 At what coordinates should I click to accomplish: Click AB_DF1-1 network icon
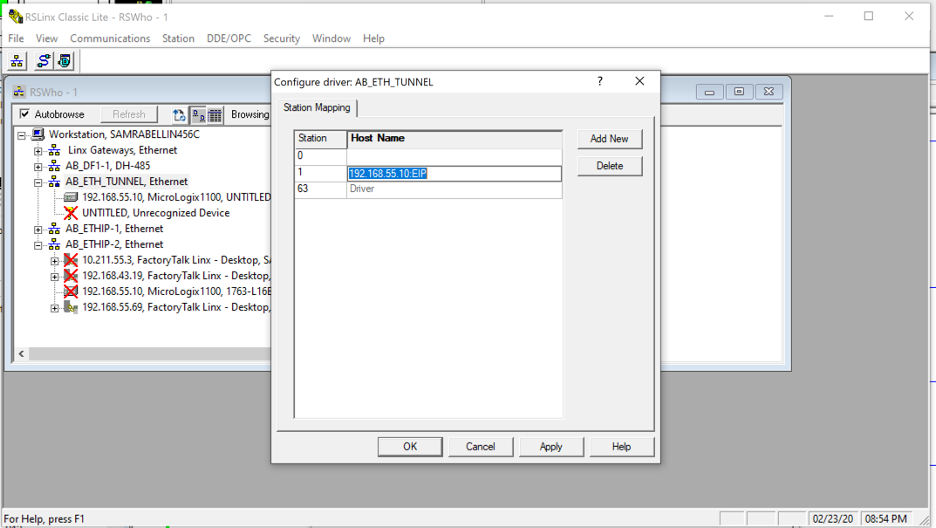pyautogui.click(x=54, y=166)
